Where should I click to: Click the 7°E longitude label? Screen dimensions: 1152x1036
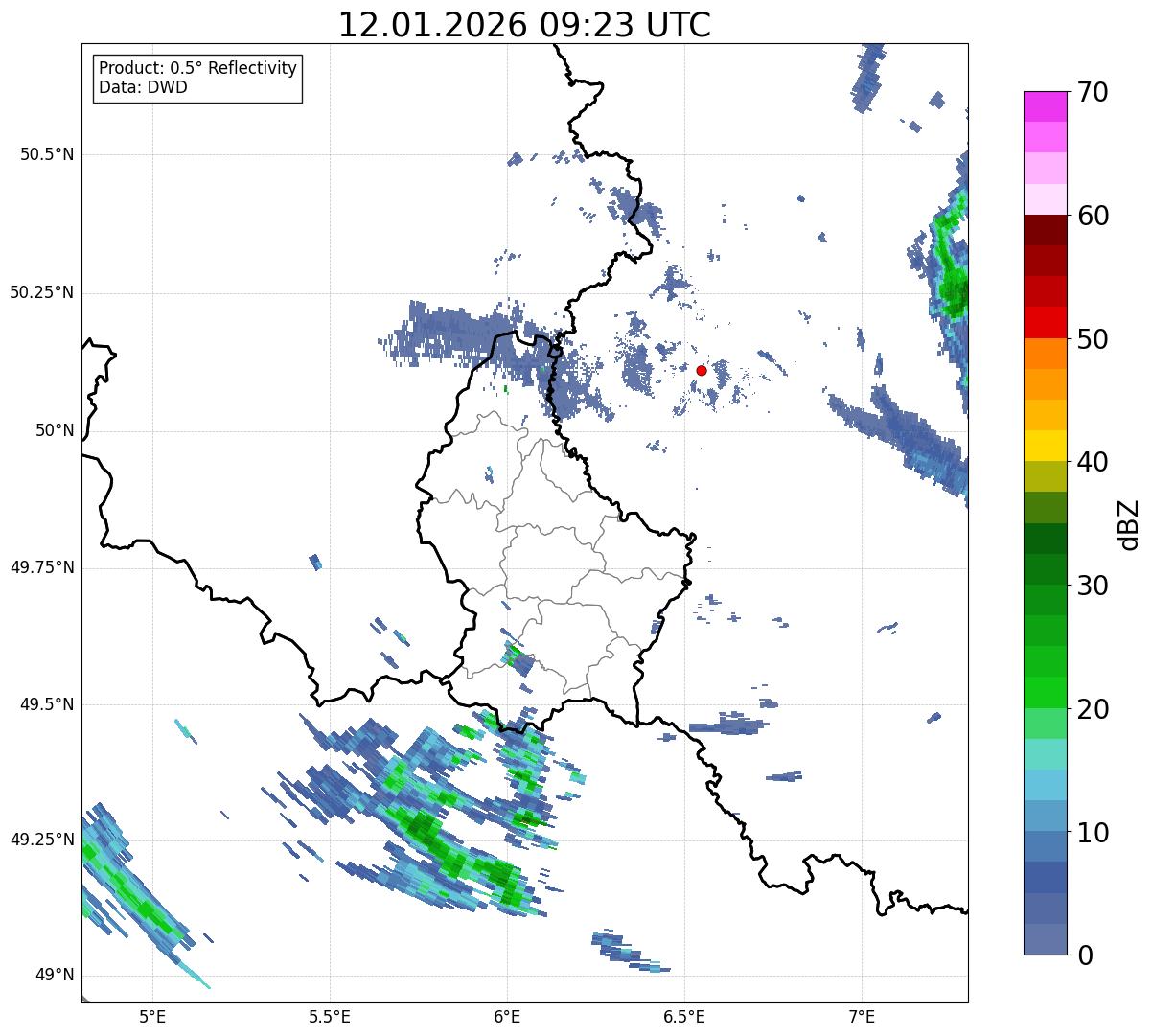click(862, 1017)
